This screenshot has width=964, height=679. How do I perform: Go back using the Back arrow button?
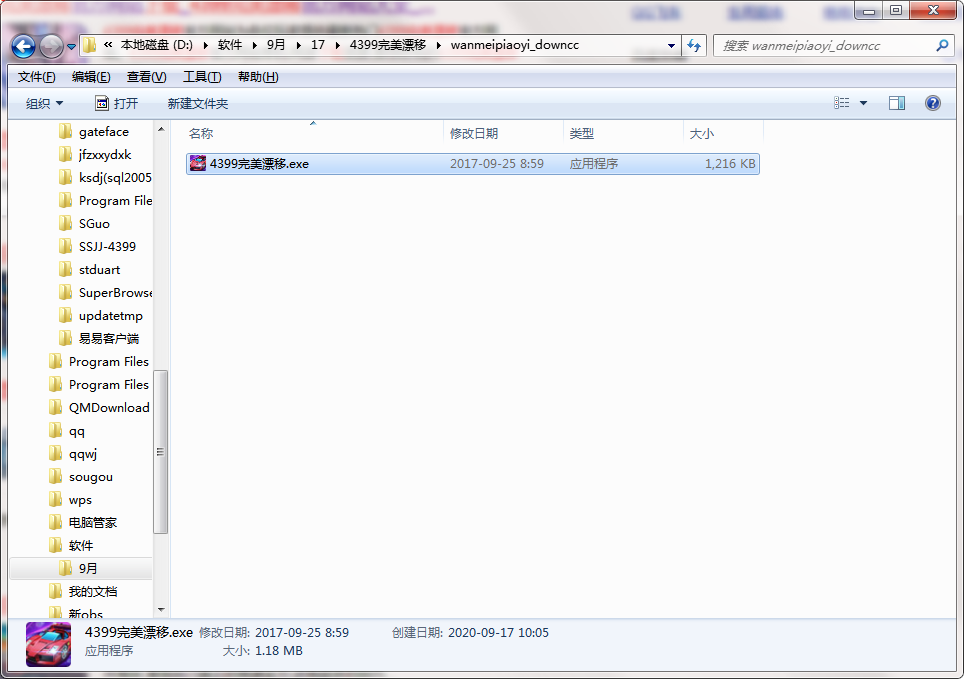(x=23, y=46)
